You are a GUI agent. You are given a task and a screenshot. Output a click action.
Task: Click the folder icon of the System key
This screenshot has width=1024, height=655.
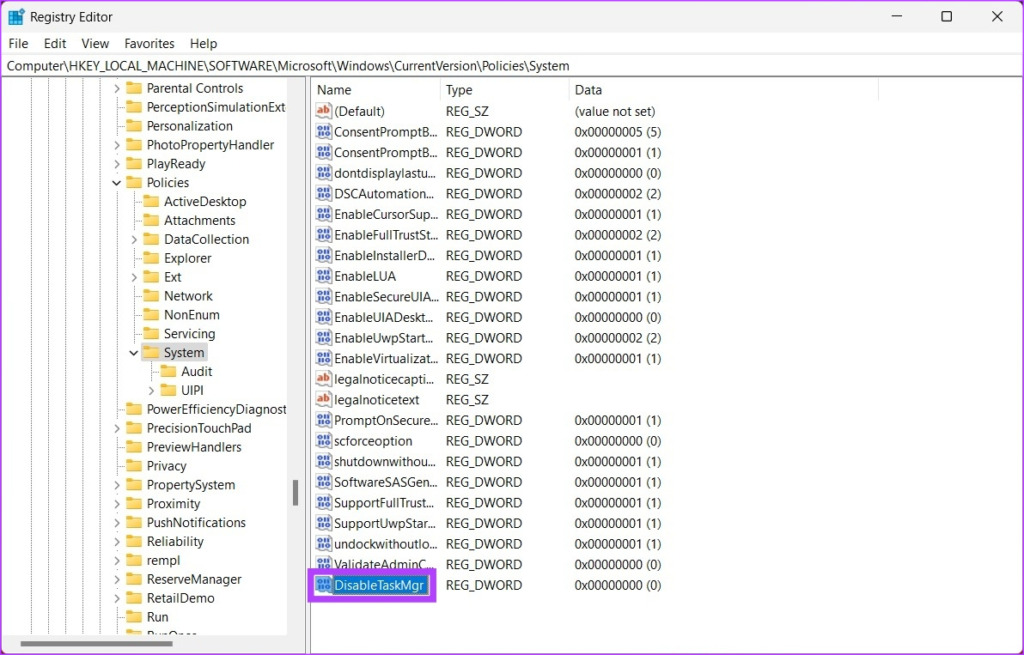pyautogui.click(x=151, y=353)
